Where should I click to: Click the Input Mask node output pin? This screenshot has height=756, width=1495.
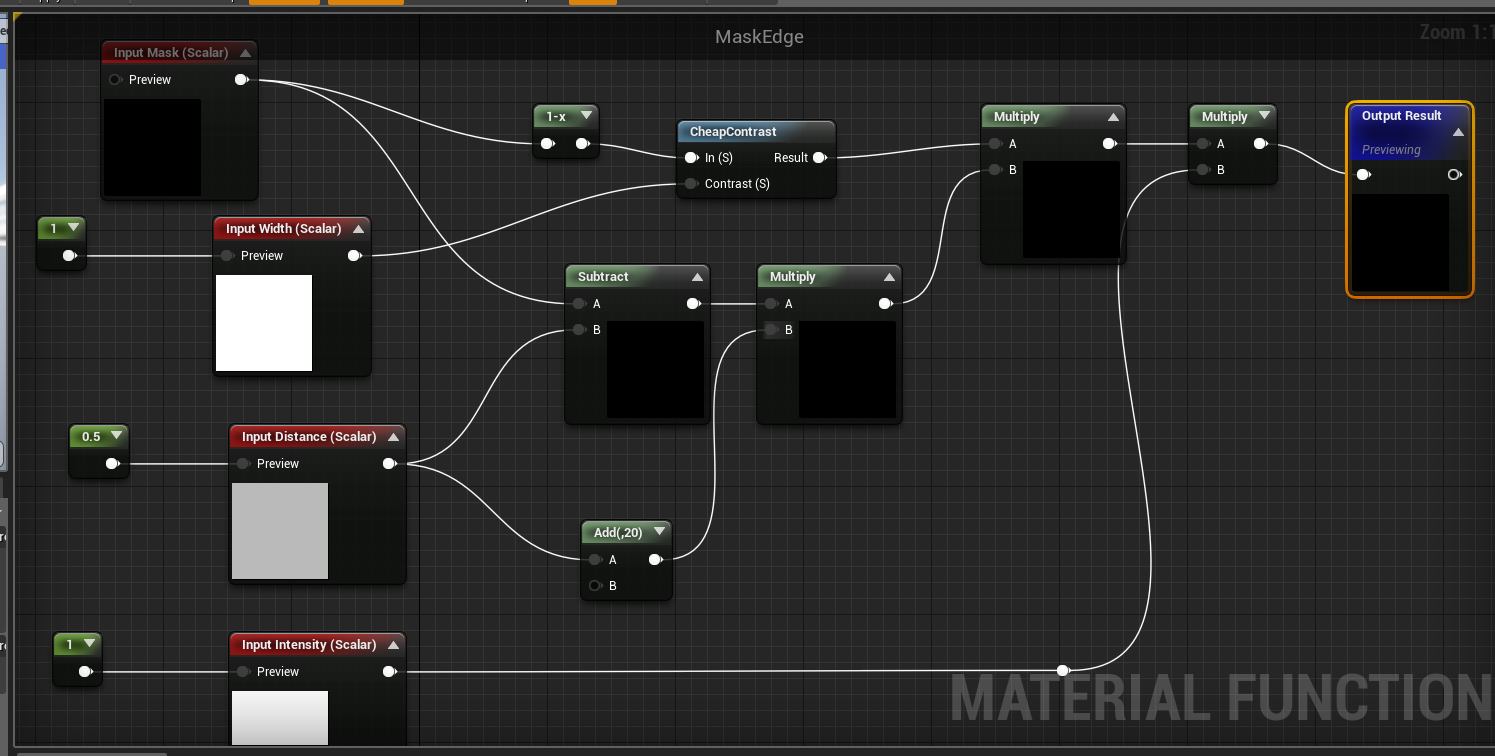coord(241,79)
